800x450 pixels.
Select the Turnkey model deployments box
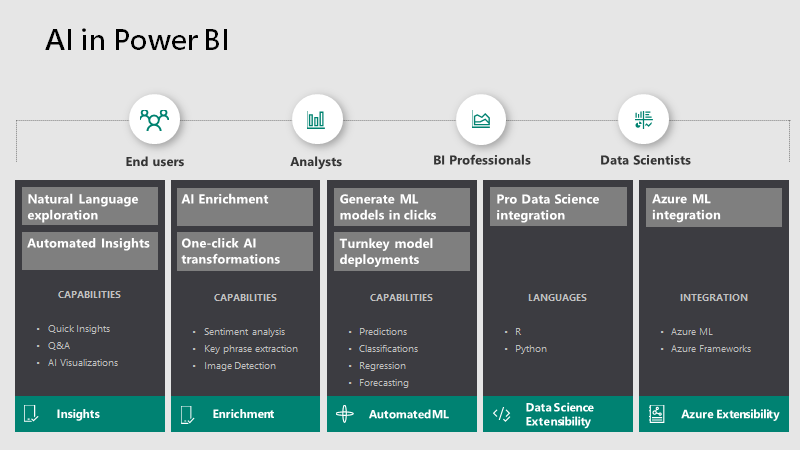[x=402, y=251]
